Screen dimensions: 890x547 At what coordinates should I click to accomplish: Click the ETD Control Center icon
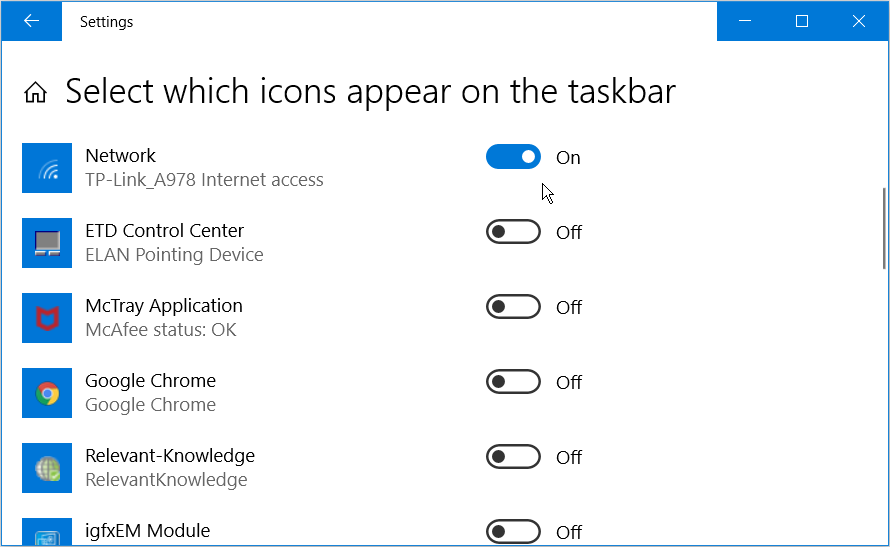click(x=47, y=243)
